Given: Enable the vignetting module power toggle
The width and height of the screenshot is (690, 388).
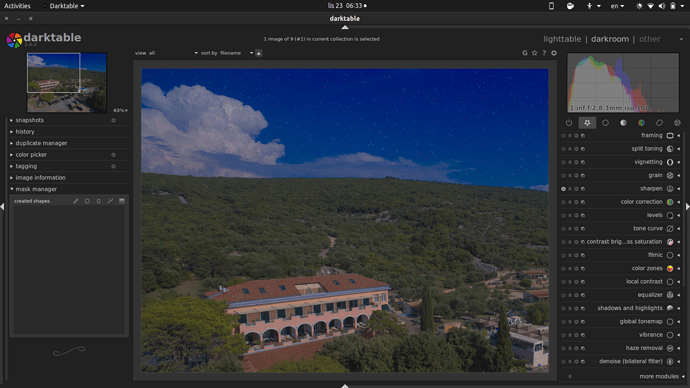Looking at the screenshot, I should coord(563,162).
